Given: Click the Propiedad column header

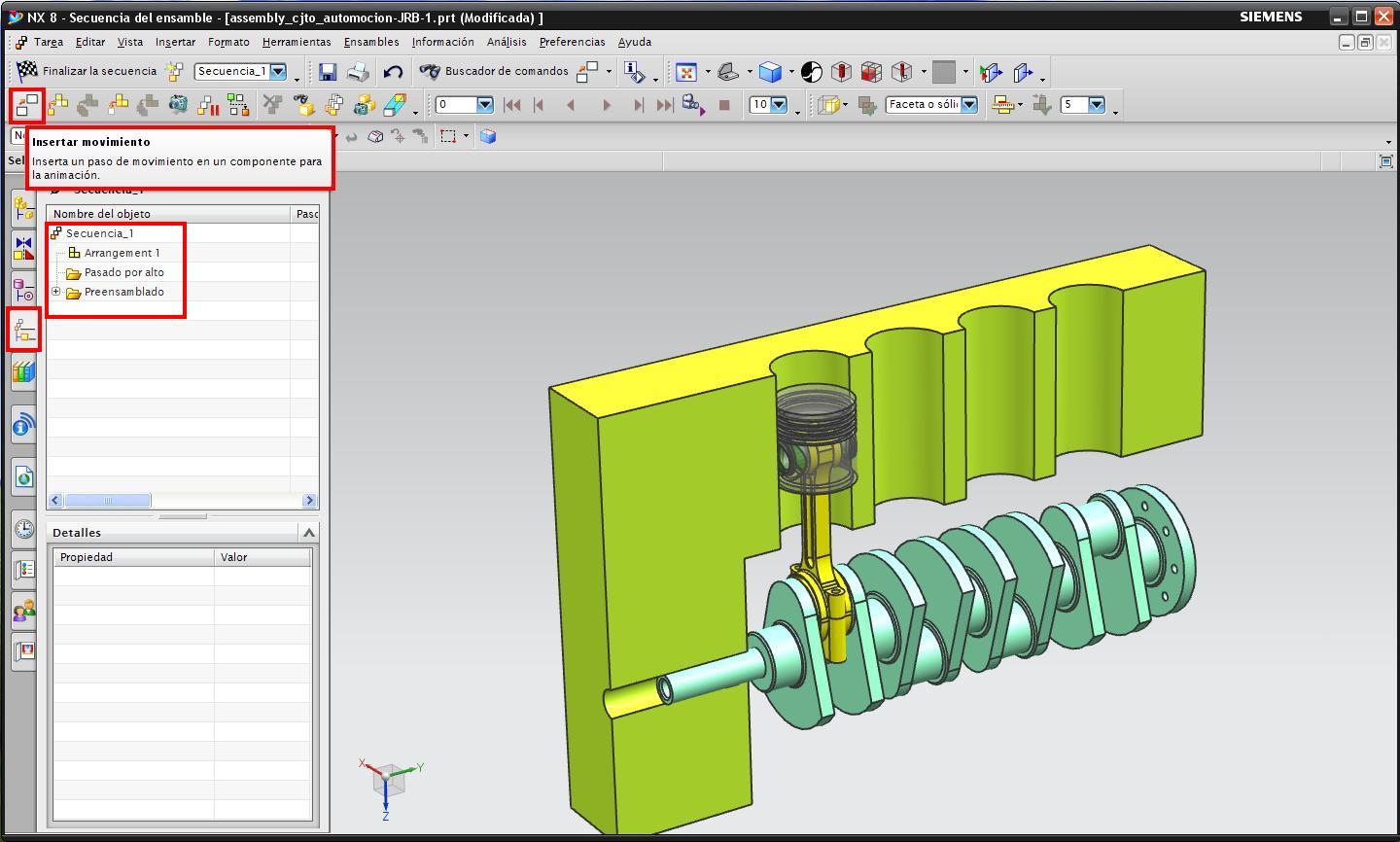Looking at the screenshot, I should click(134, 557).
